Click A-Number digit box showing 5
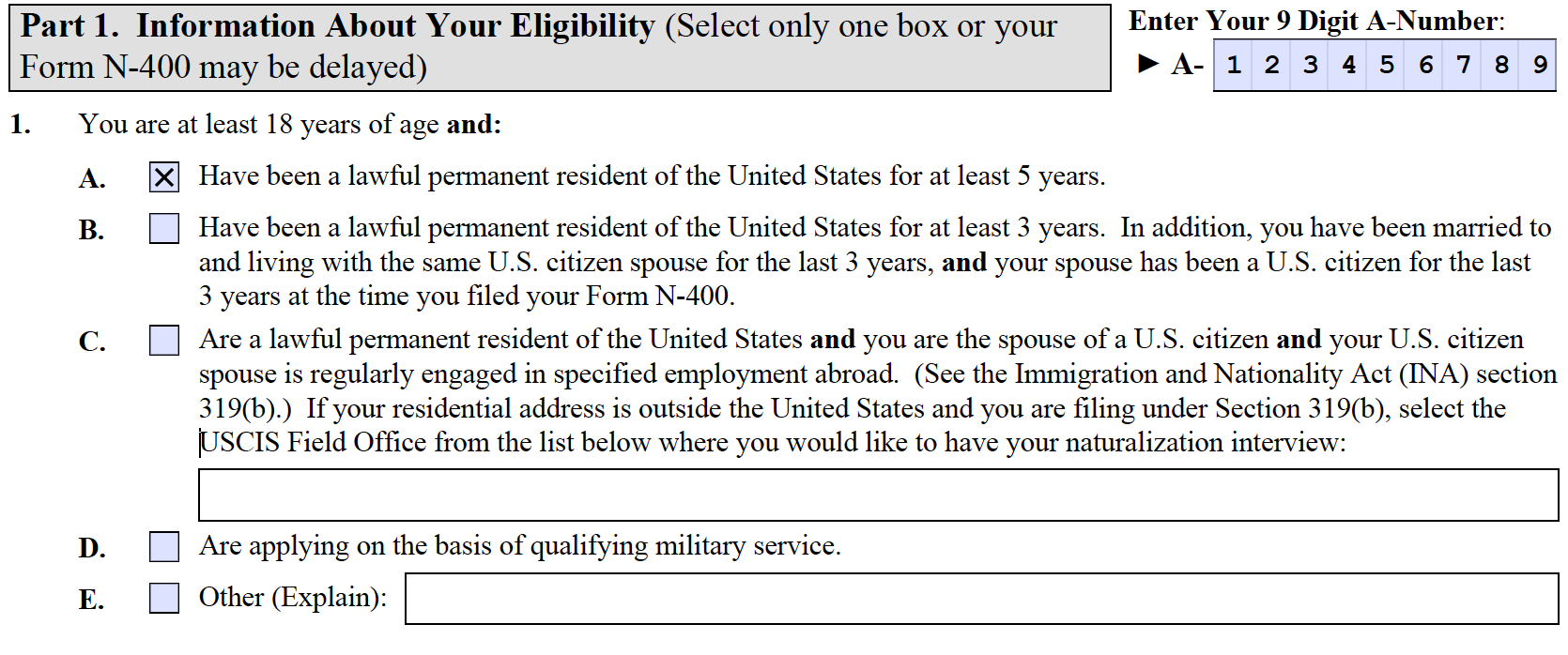The image size is (1568, 655). [1386, 65]
